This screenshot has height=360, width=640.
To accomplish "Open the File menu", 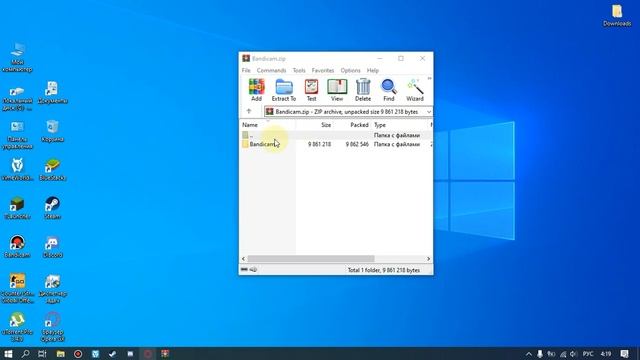I will pyautogui.click(x=246, y=70).
